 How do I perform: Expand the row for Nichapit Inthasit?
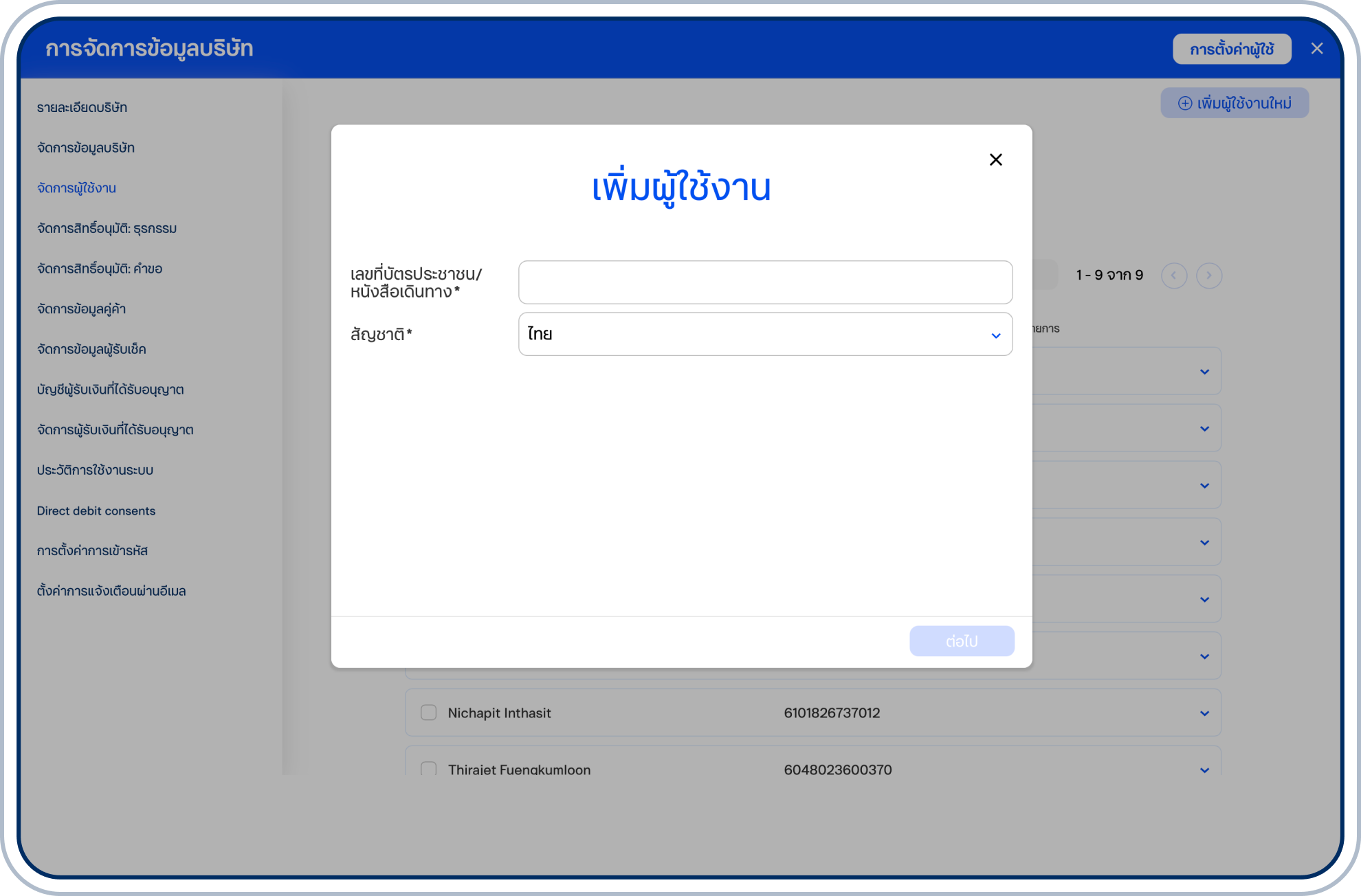point(1204,713)
